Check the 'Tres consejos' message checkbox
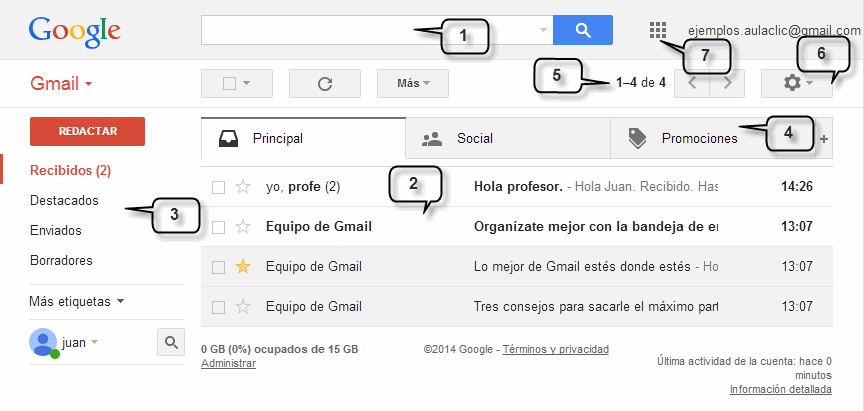 218,307
